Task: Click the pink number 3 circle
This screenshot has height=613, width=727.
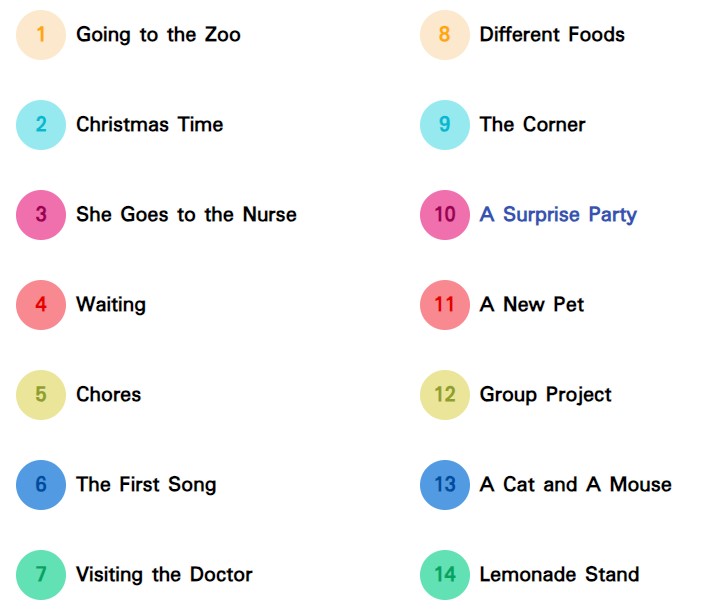Action: click(x=41, y=215)
